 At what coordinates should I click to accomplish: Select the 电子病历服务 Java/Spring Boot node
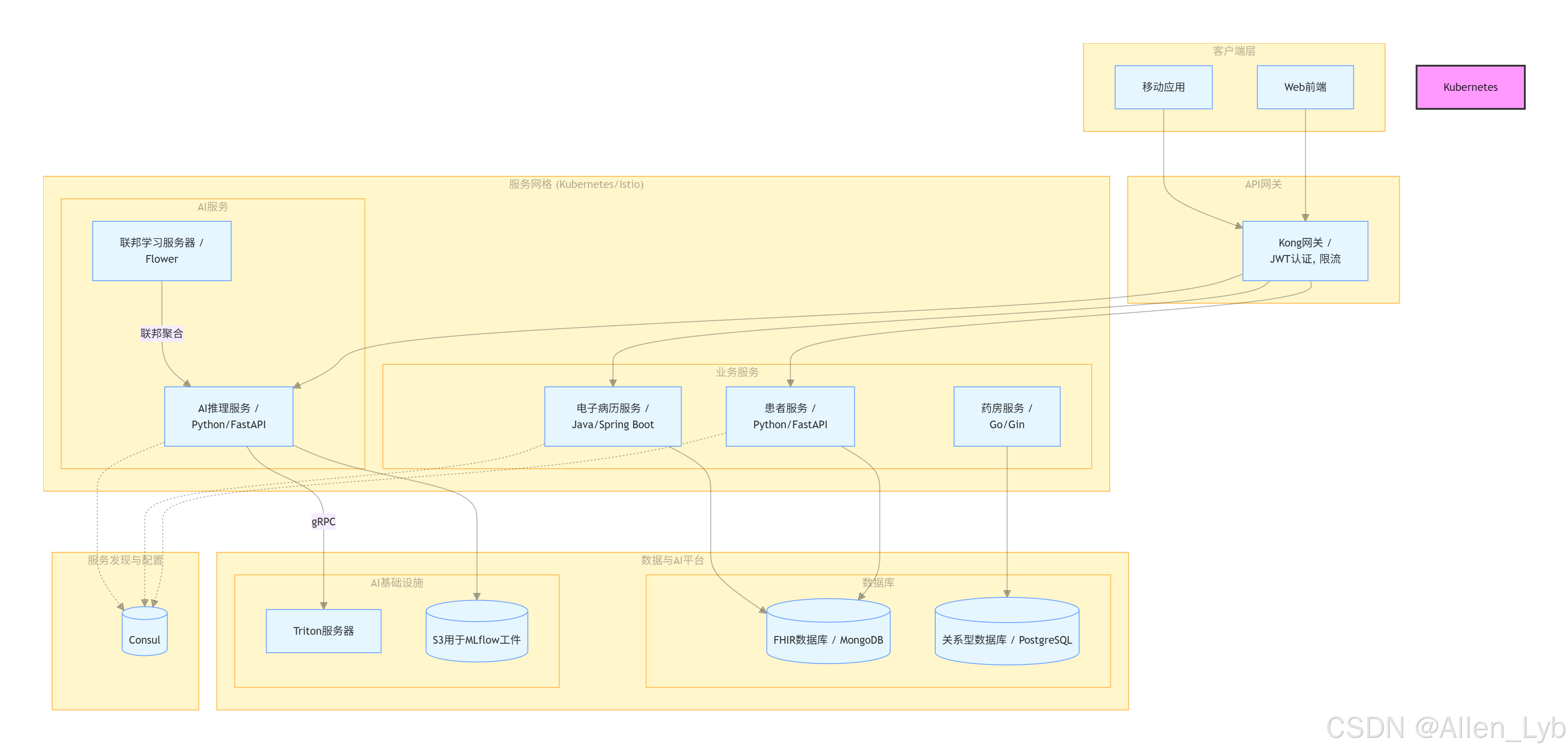coord(613,416)
